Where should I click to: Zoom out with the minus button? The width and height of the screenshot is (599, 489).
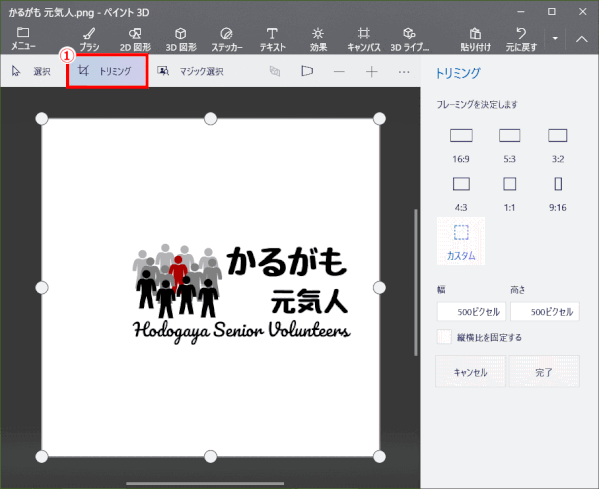click(x=339, y=71)
